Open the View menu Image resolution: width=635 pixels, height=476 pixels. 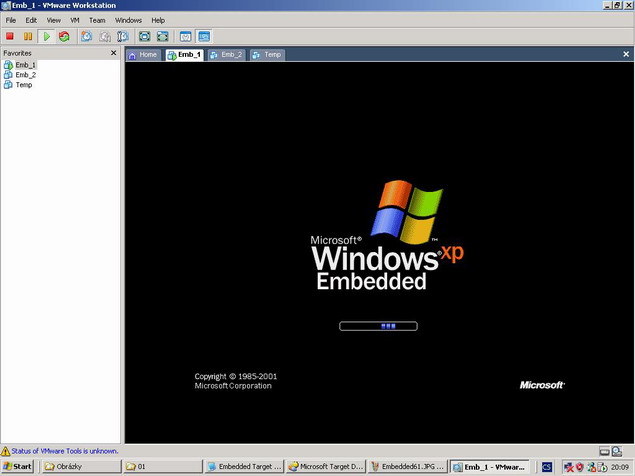(53, 20)
